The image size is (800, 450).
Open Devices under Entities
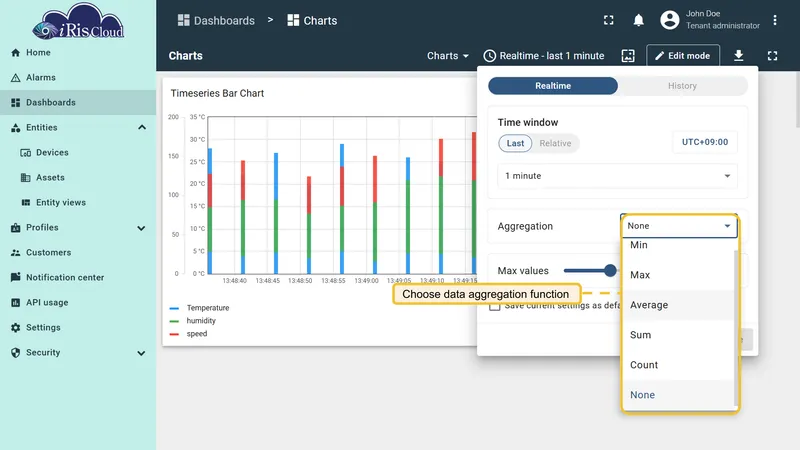point(78,153)
